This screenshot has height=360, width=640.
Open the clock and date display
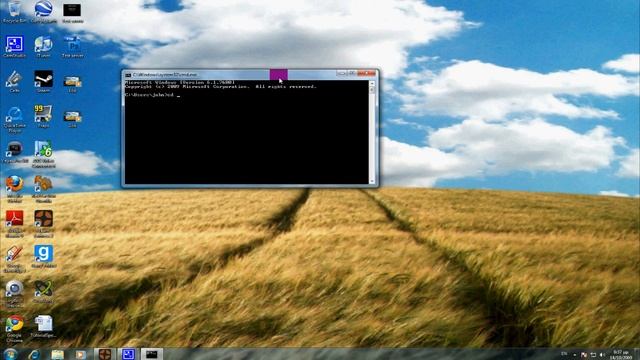pyautogui.click(x=621, y=354)
